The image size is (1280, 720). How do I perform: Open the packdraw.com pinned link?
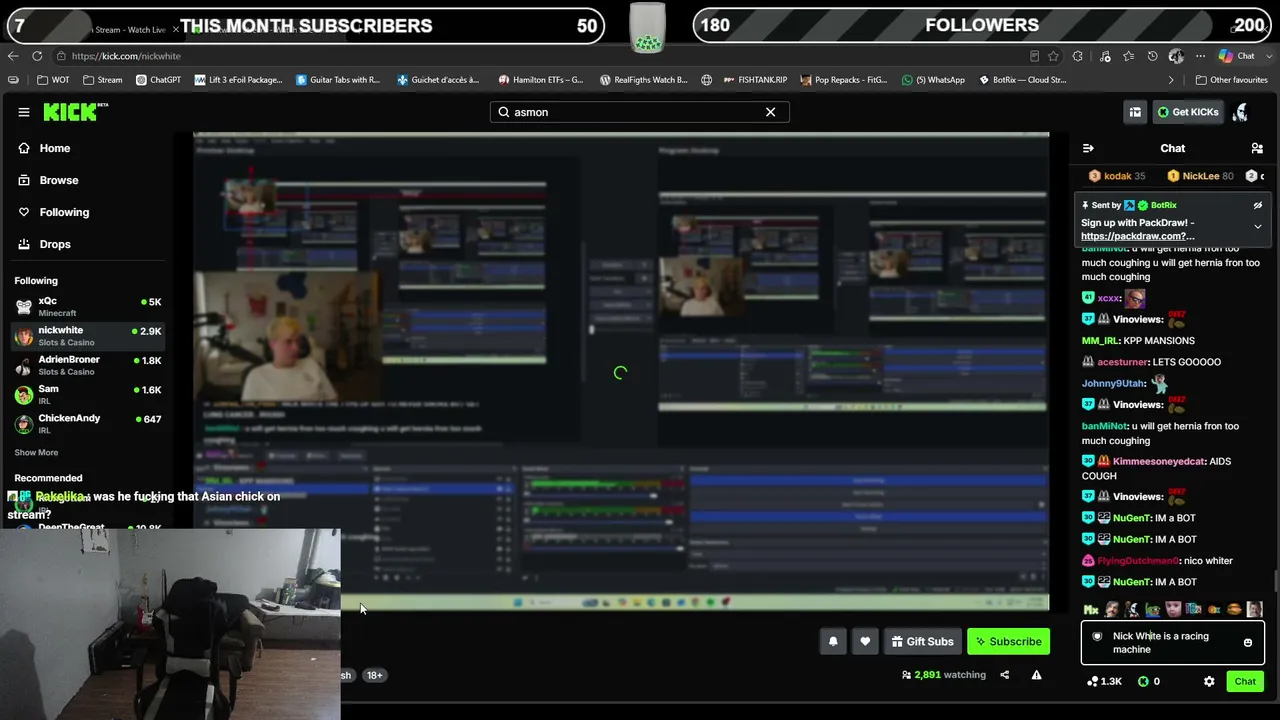(x=1137, y=236)
